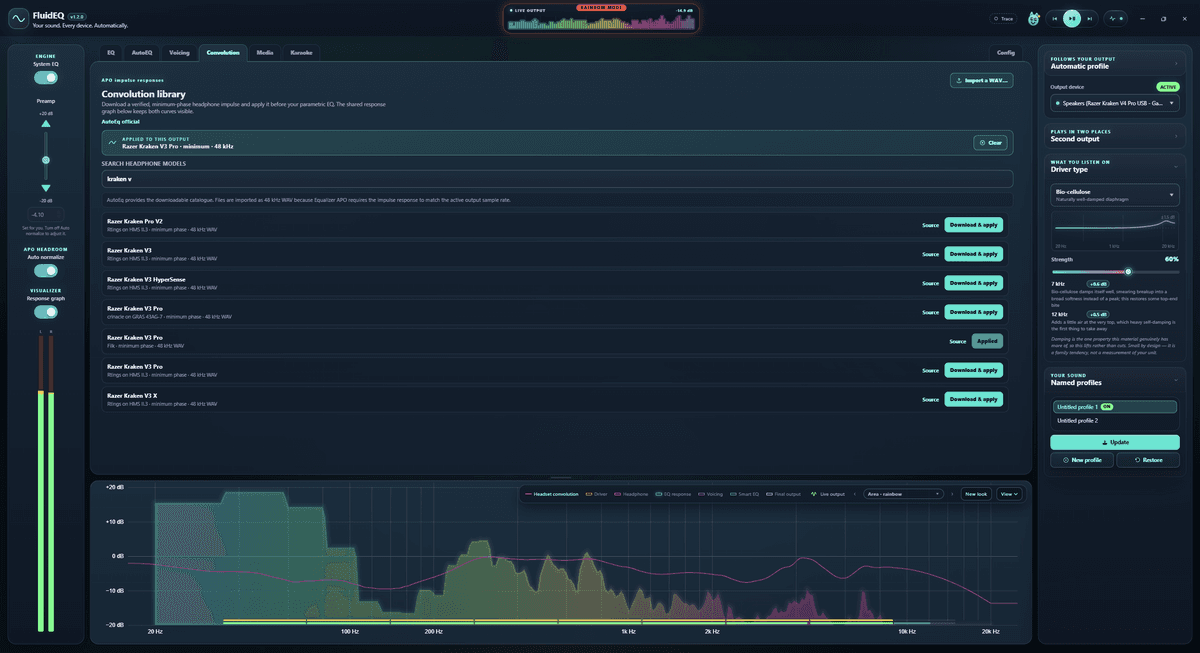This screenshot has height=653, width=1200.
Task: Select Untitled profile 1
Action: pos(1115,407)
